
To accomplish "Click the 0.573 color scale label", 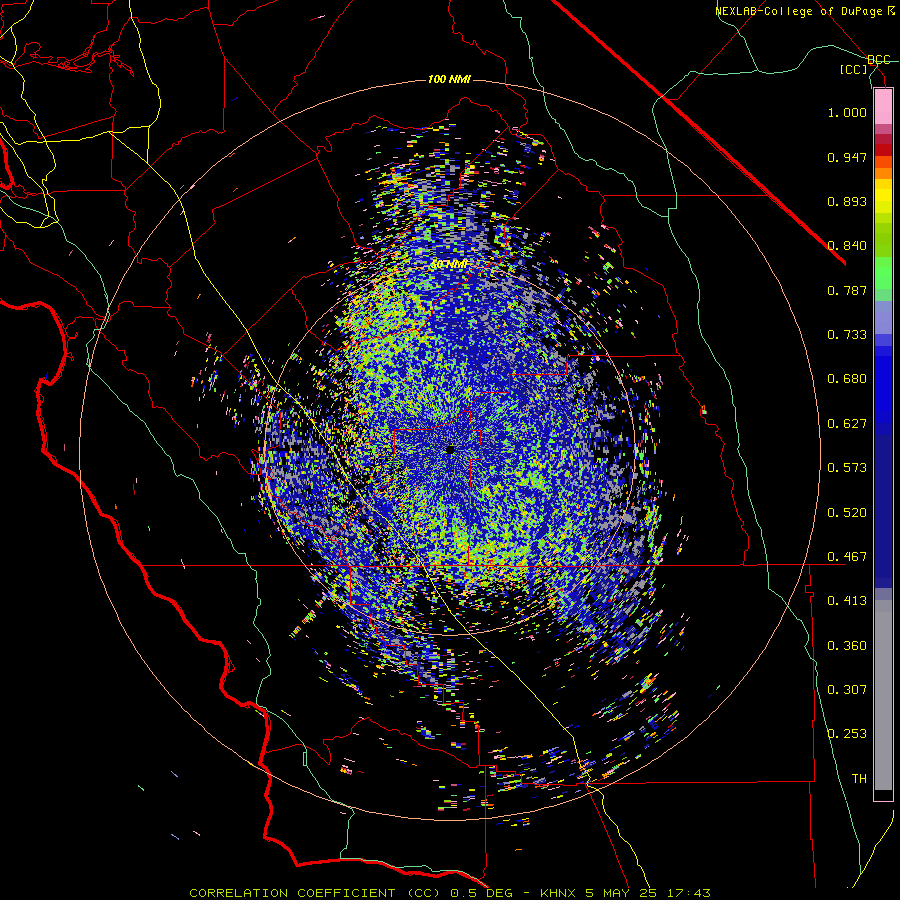I will [847, 468].
